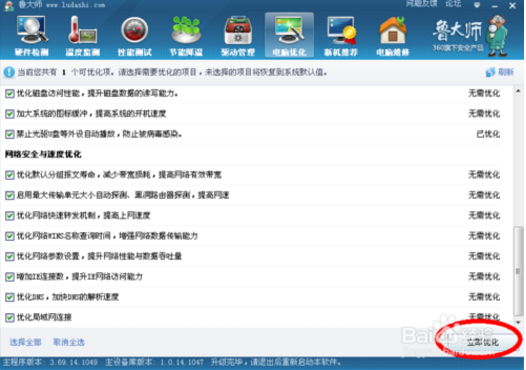Click 已优化 status on autoplay row

coord(488,134)
